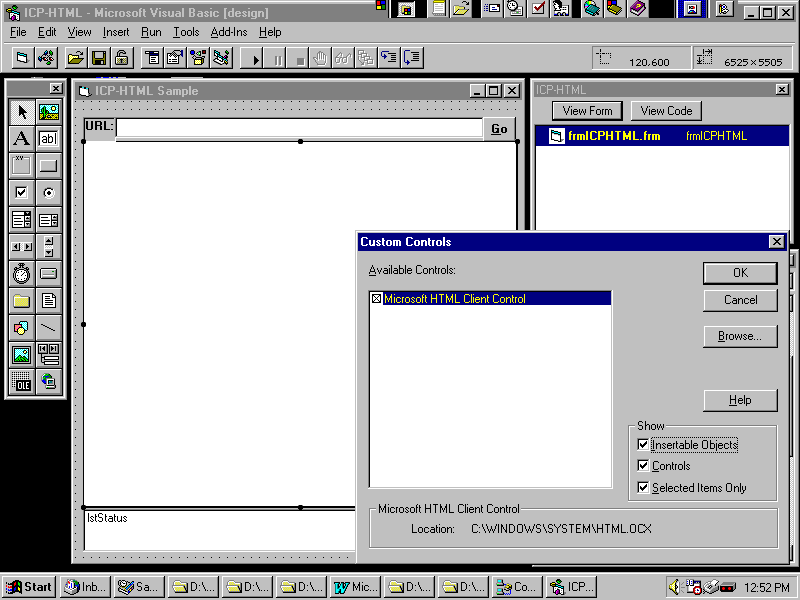The image size is (800, 600).
Task: Select the Line tool in the toolbox
Action: (48, 327)
